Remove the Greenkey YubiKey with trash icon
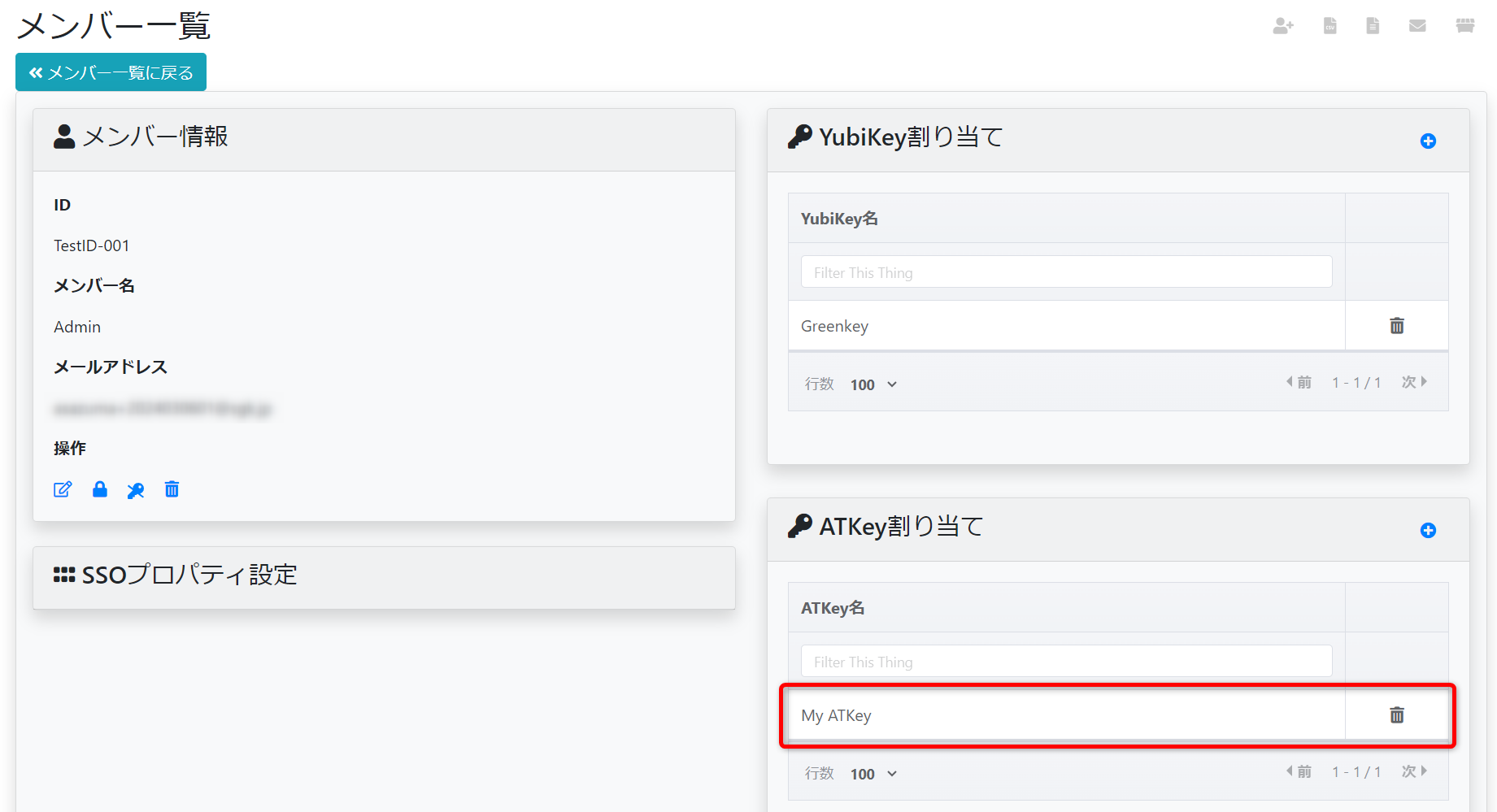Viewport: 1497px width, 812px height. pyautogui.click(x=1397, y=326)
